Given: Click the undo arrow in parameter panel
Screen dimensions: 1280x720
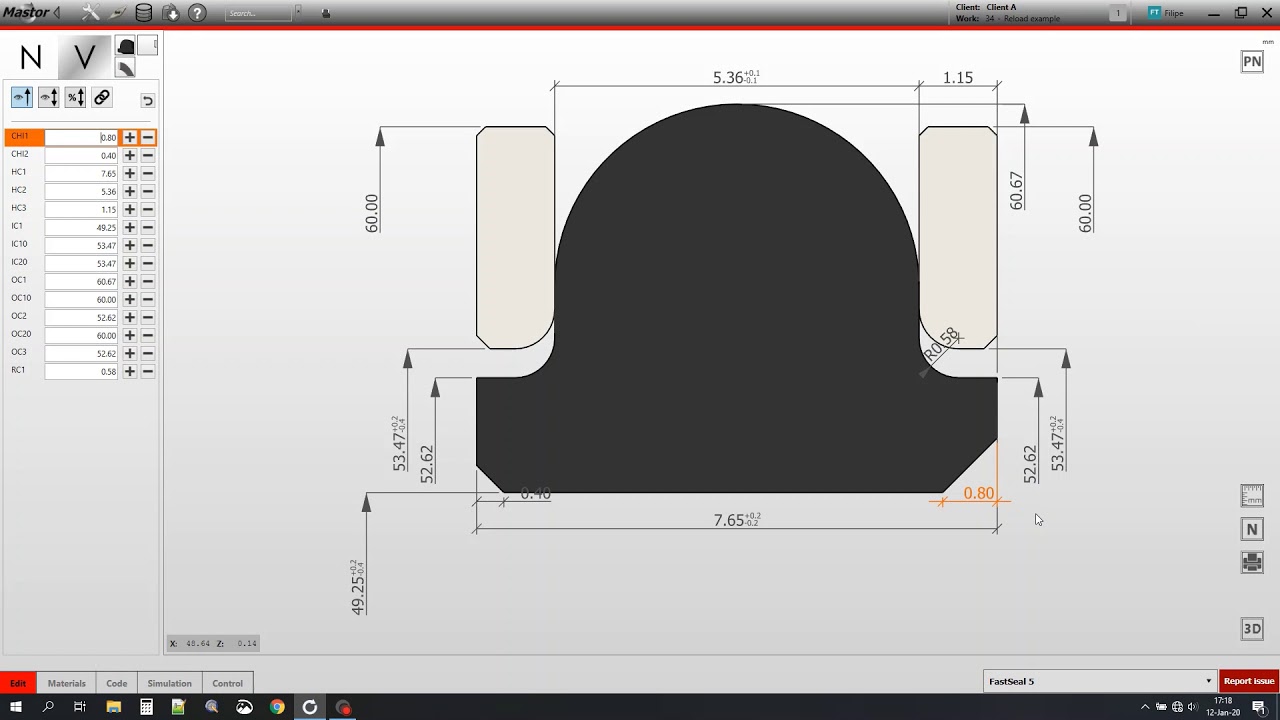Looking at the screenshot, I should 147,100.
